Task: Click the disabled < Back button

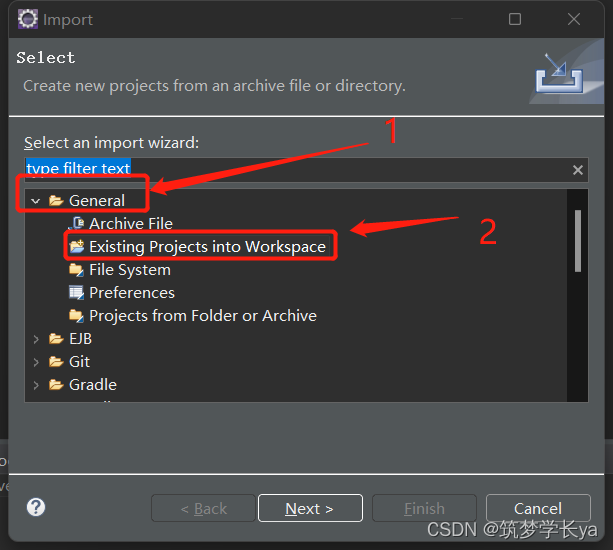Action: click(203, 508)
